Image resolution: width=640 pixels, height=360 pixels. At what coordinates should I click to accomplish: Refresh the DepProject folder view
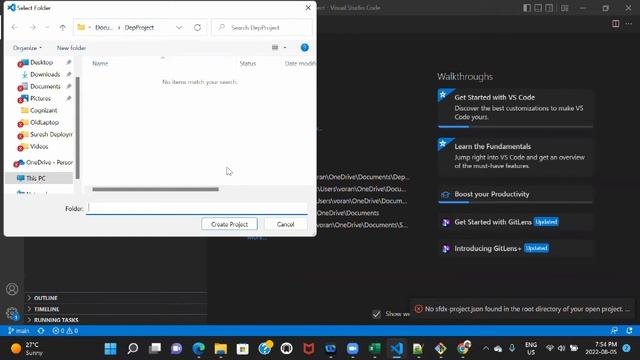pyautogui.click(x=198, y=27)
